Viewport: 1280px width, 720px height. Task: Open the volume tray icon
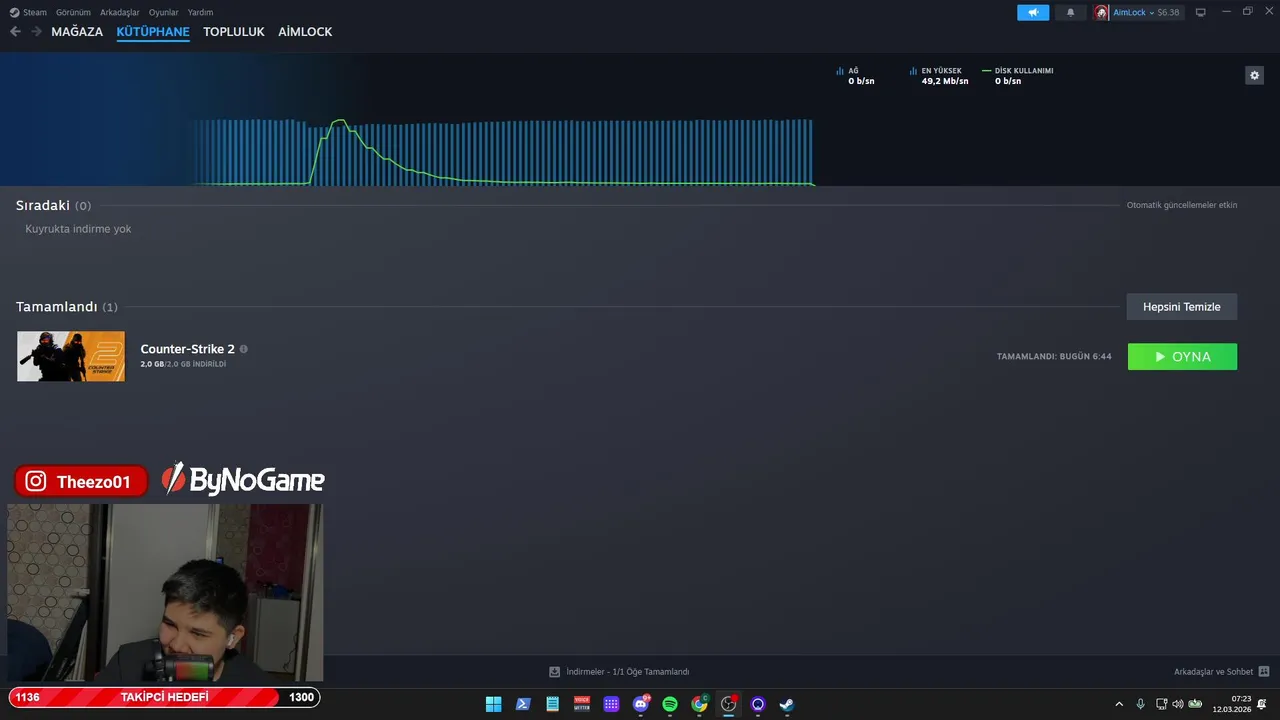1177,704
